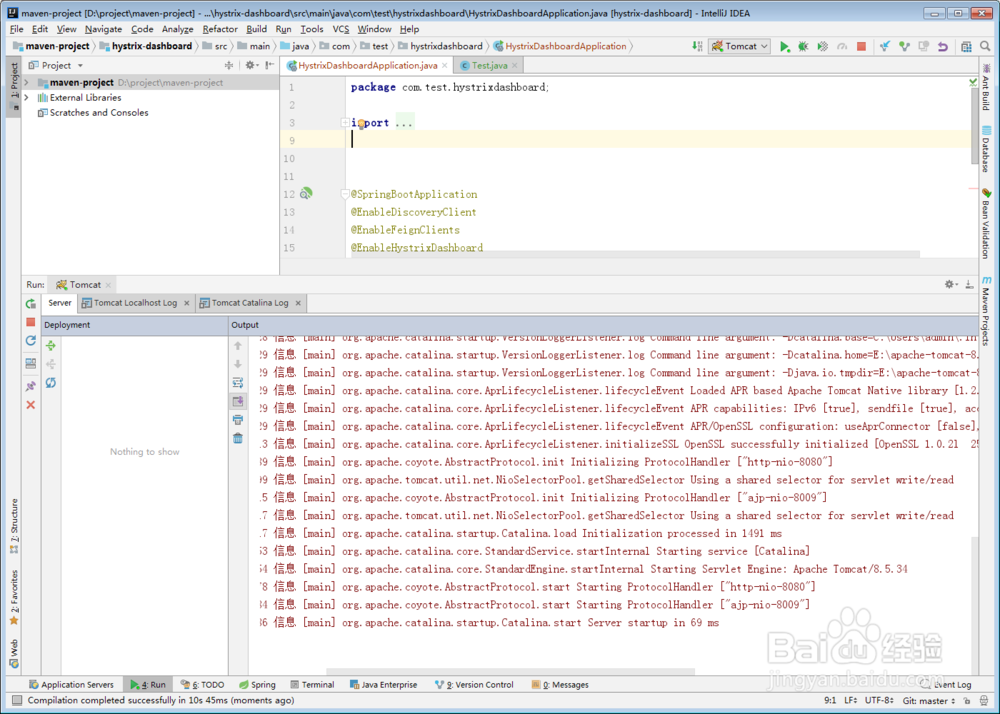The image size is (1000, 714).
Task: Rerun Tomcat in the Run panel
Action: 31,304
